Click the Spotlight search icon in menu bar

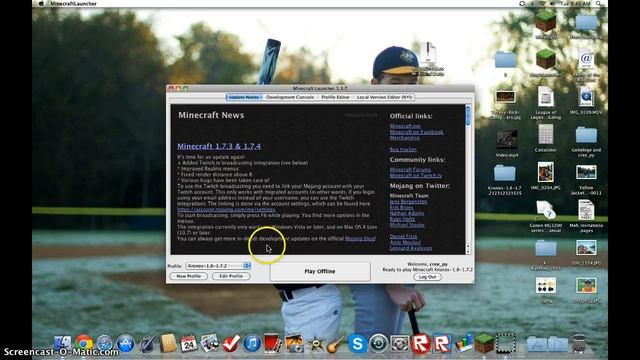point(598,4)
